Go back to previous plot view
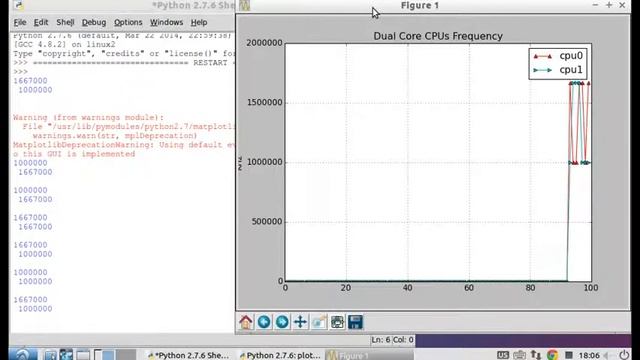The height and width of the screenshot is (360, 640). coord(264,322)
